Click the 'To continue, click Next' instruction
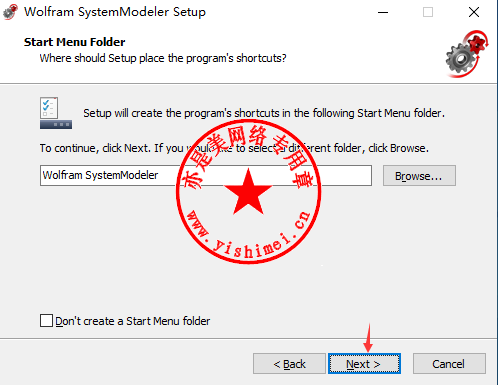Image resolution: width=498 pixels, height=385 pixels. pos(234,148)
